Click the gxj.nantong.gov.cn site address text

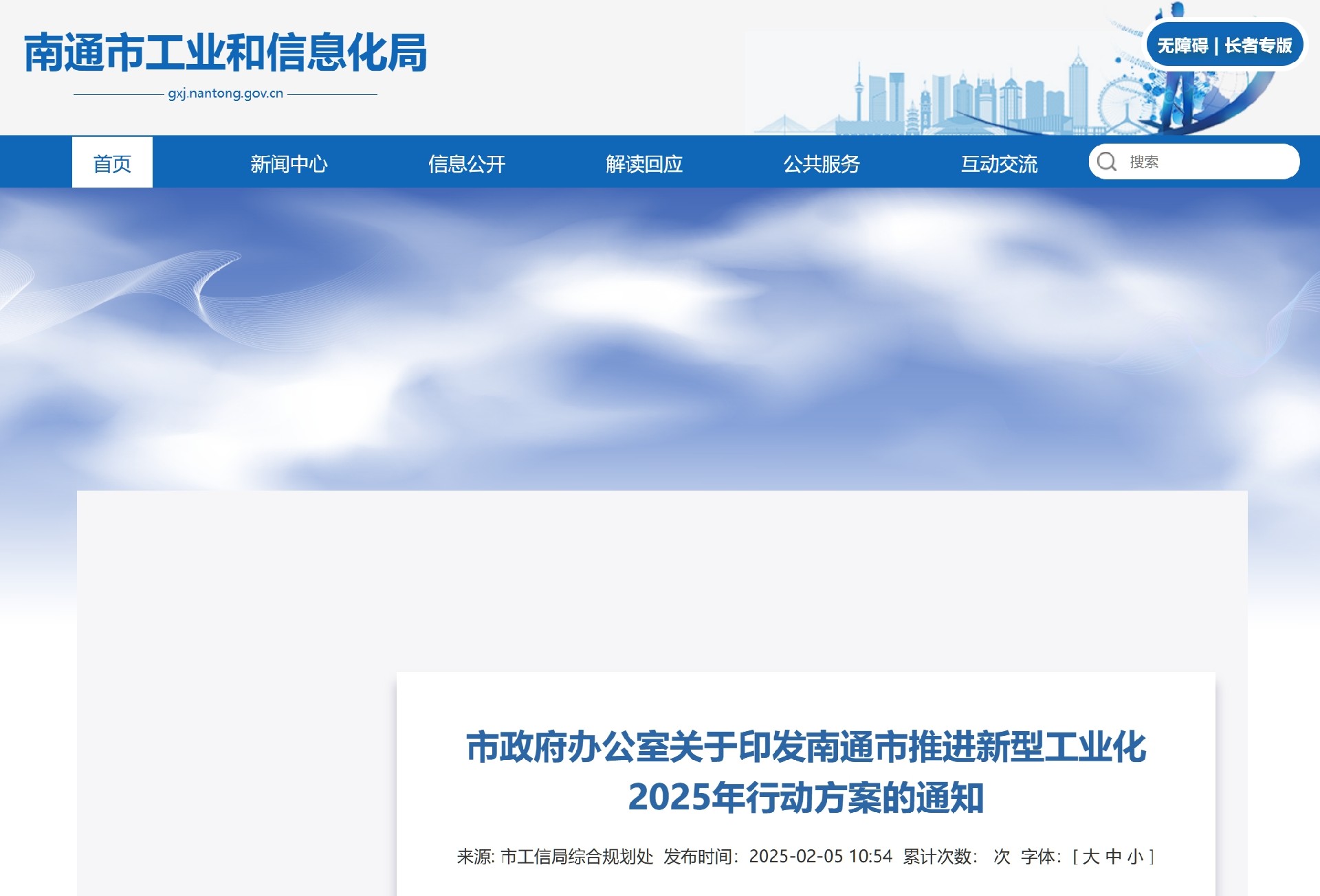pos(225,93)
